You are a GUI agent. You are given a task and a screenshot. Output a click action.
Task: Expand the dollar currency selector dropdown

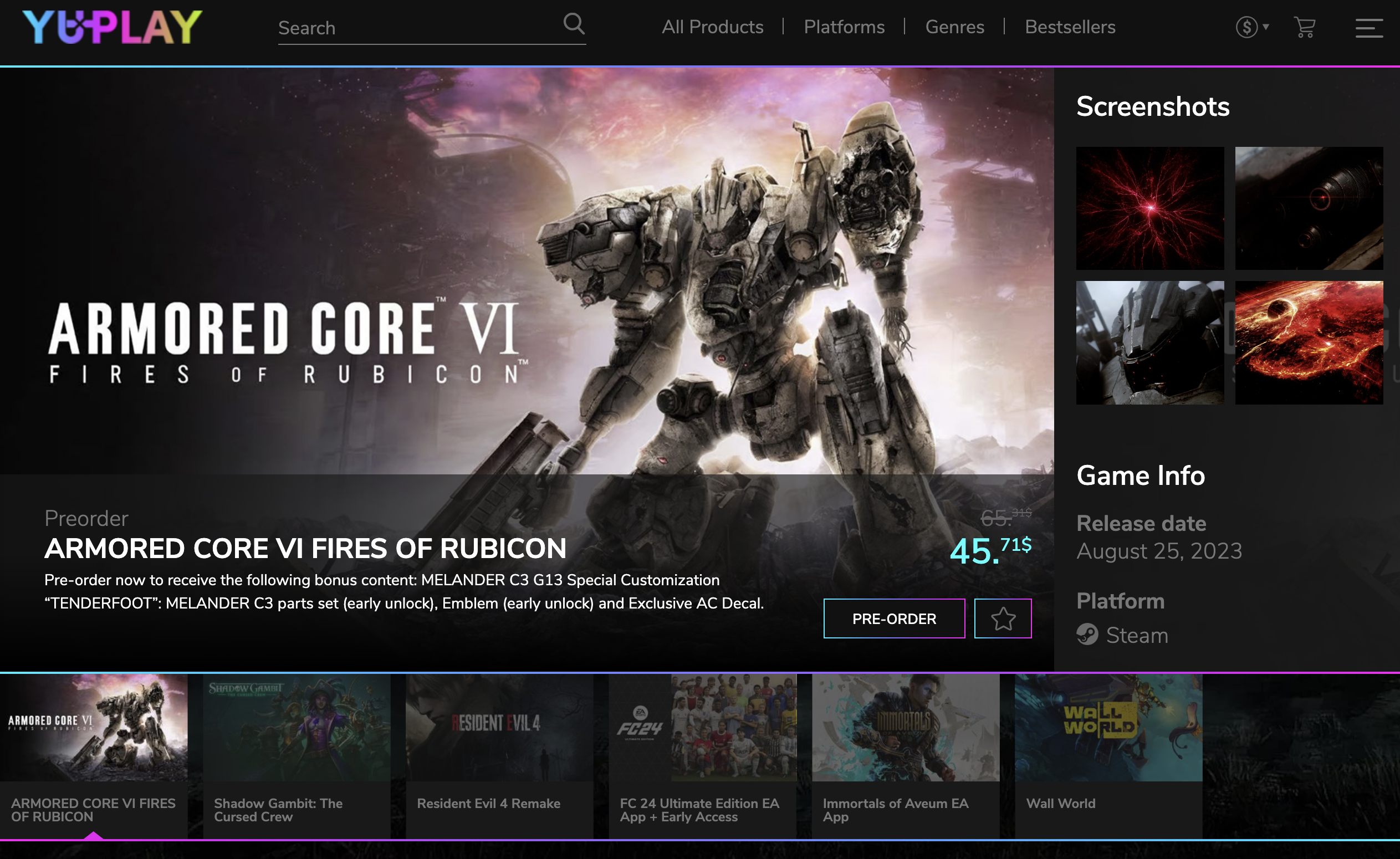(1252, 27)
